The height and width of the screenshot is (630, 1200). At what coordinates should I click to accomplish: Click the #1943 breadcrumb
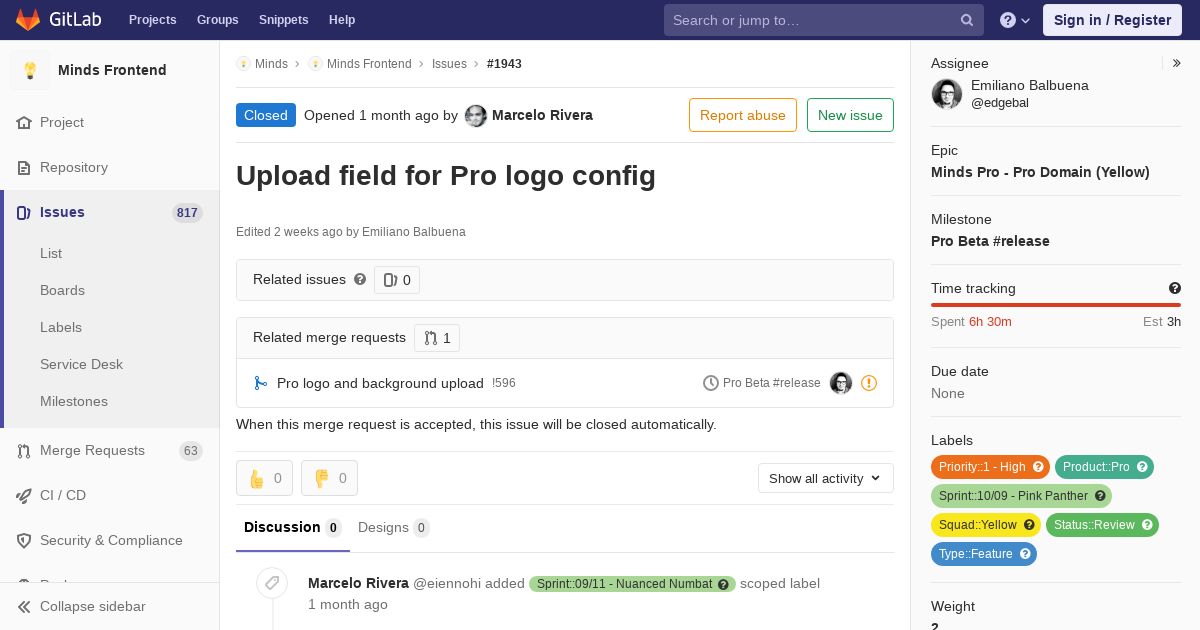(x=504, y=64)
